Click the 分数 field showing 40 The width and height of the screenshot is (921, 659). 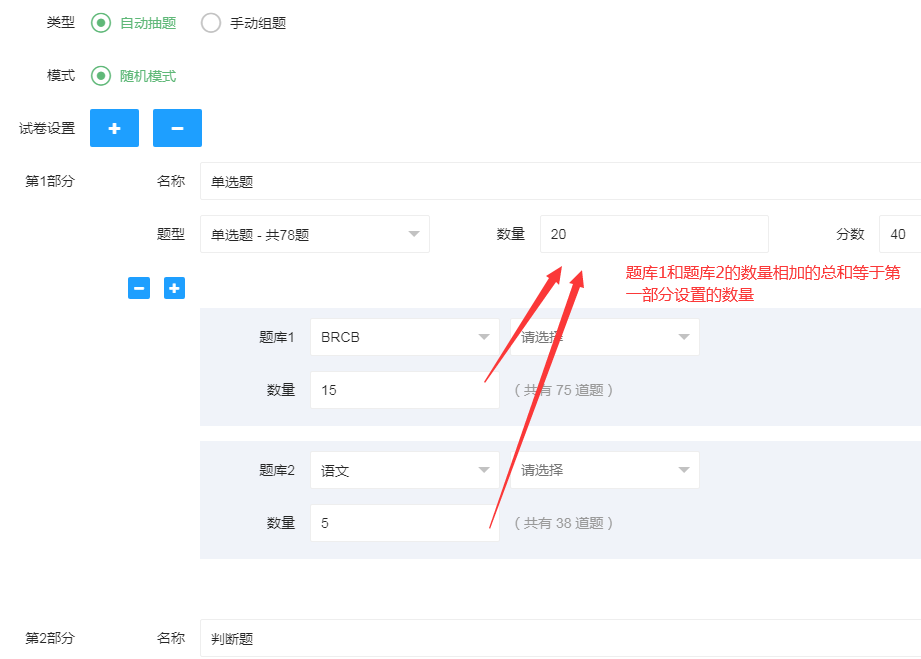[899, 234]
